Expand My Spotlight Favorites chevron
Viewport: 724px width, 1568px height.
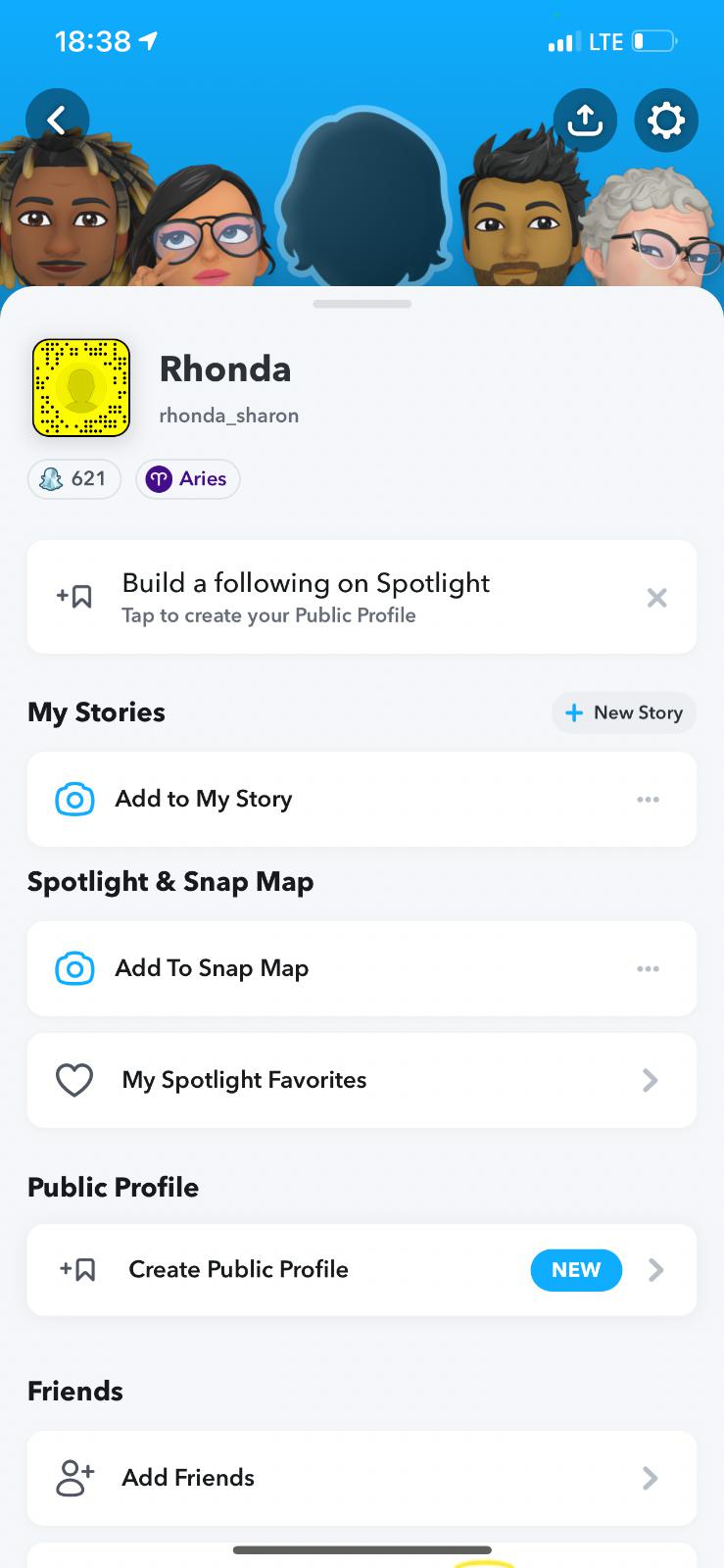click(650, 1080)
